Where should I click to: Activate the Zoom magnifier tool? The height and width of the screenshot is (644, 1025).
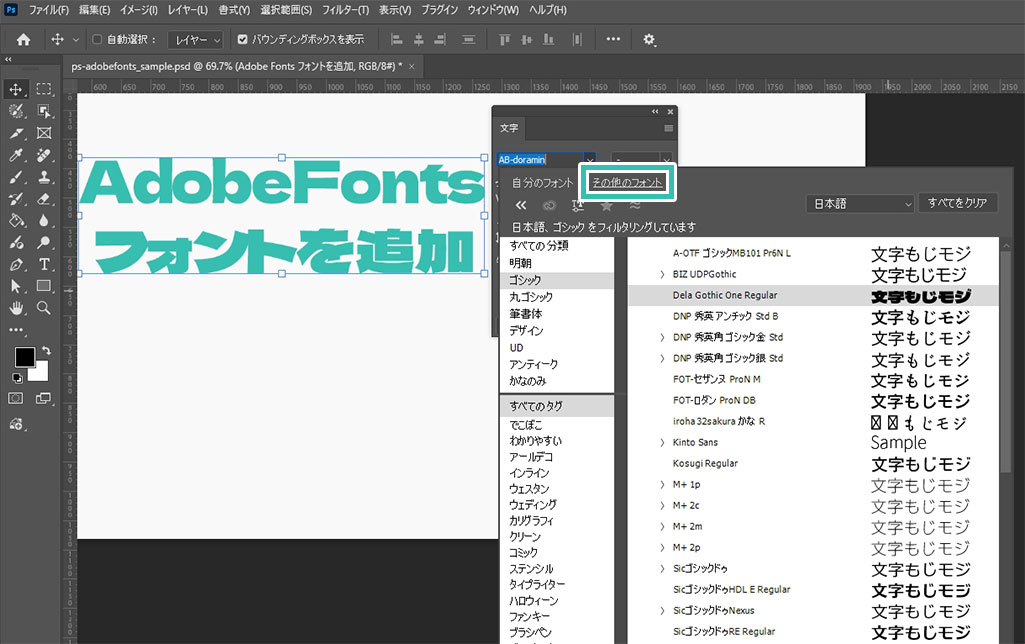(44, 308)
